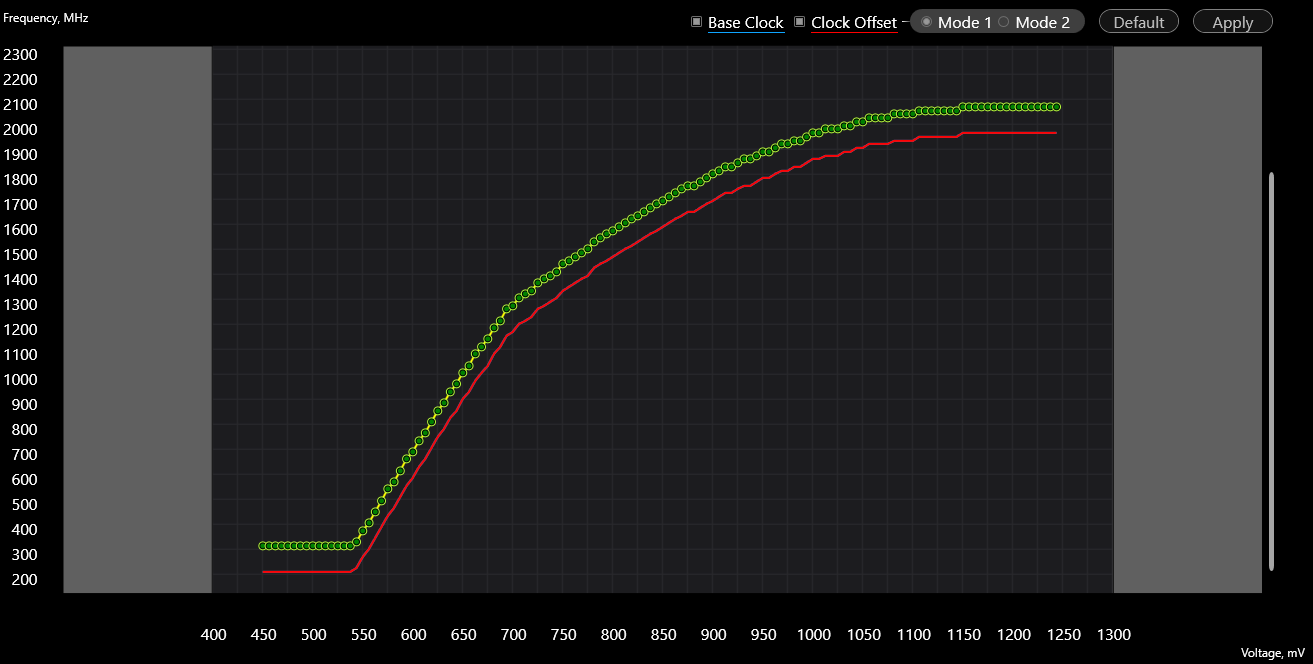Image resolution: width=1313 pixels, height=664 pixels.
Task: Click the green curve point at 1000 mV
Action: click(x=813, y=133)
